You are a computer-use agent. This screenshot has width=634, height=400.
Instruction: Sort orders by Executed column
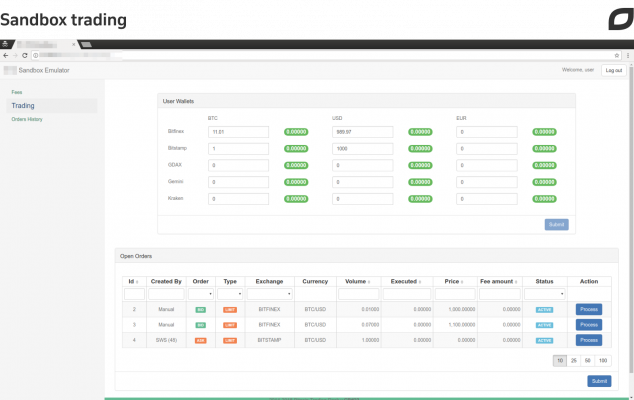click(x=406, y=281)
